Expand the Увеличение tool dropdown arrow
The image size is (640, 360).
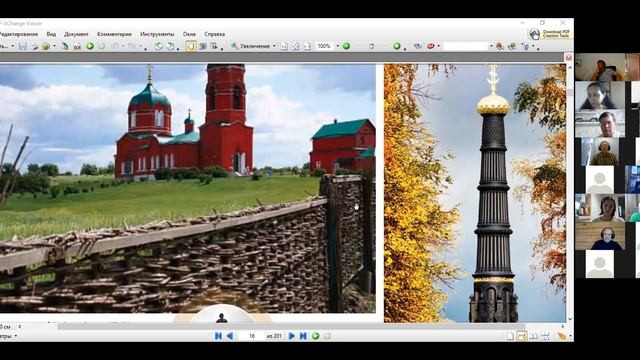coord(274,46)
